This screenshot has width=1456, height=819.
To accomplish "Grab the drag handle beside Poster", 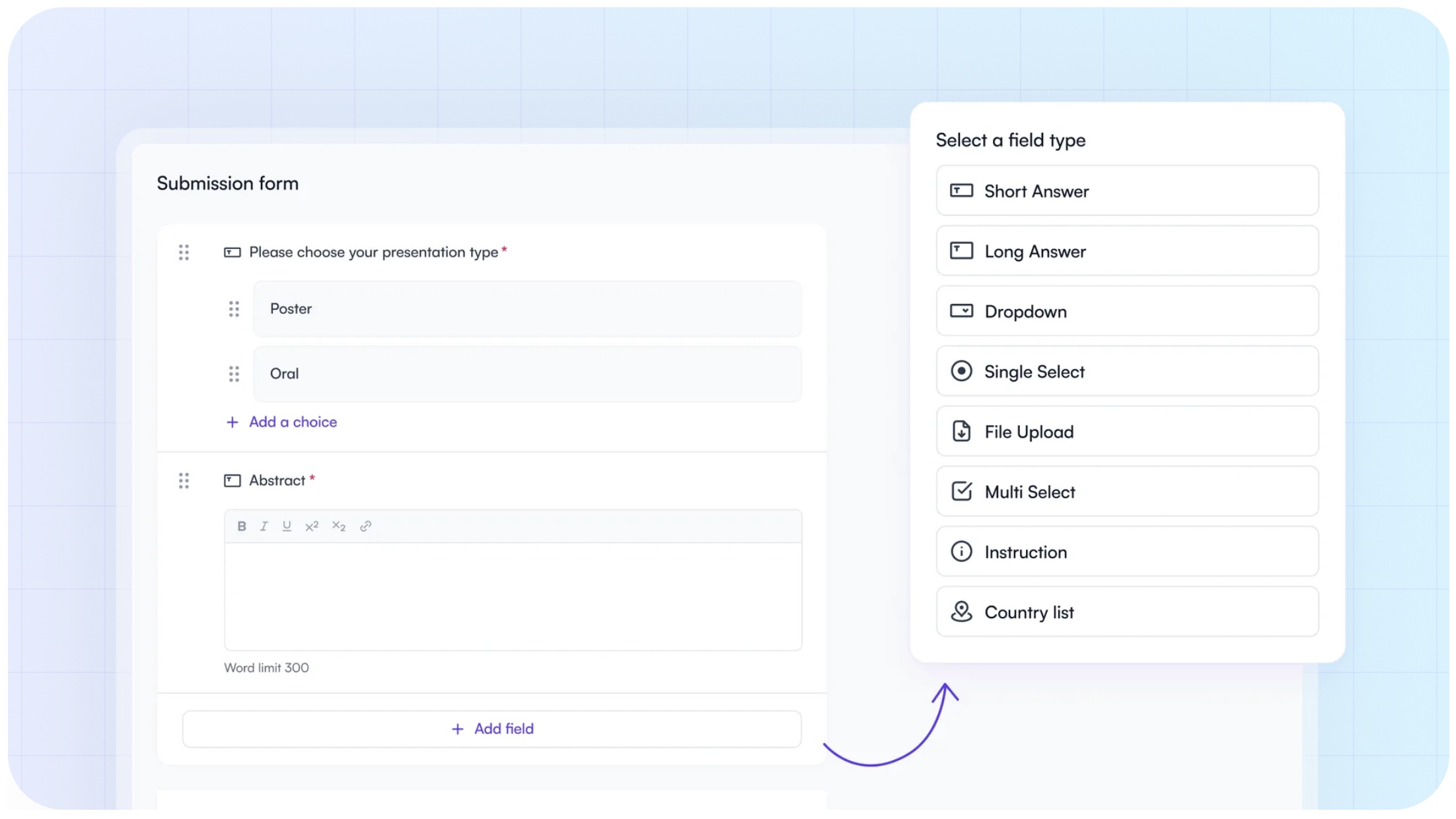I will click(x=233, y=308).
